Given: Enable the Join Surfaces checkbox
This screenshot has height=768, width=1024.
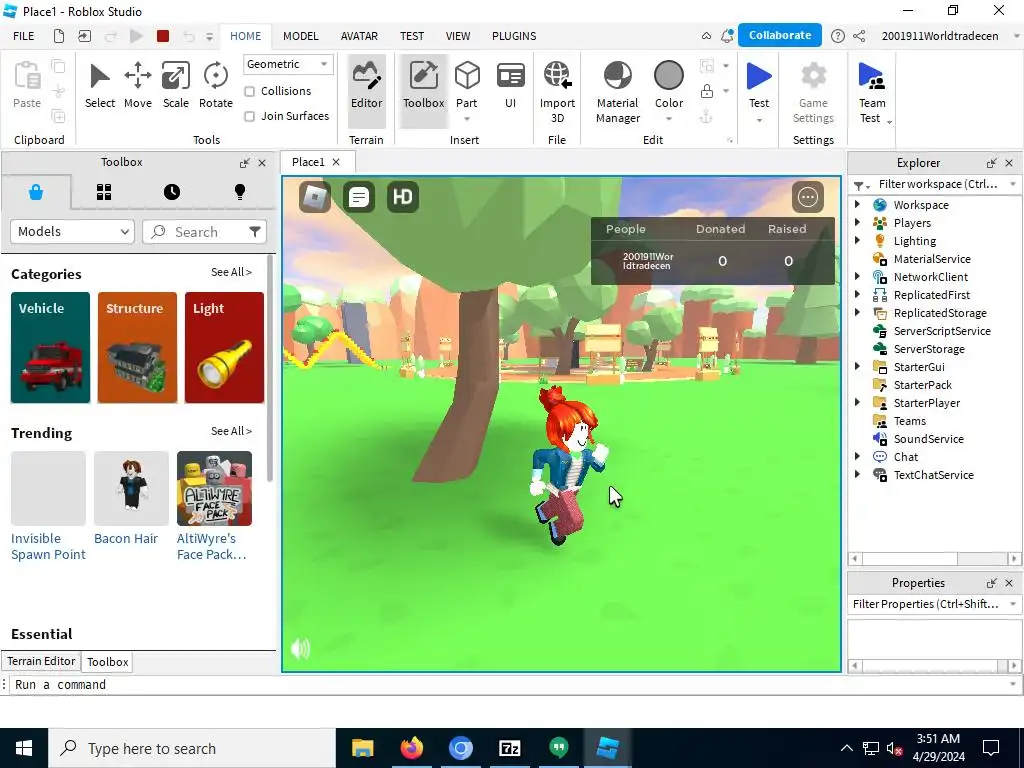Looking at the screenshot, I should [x=249, y=116].
